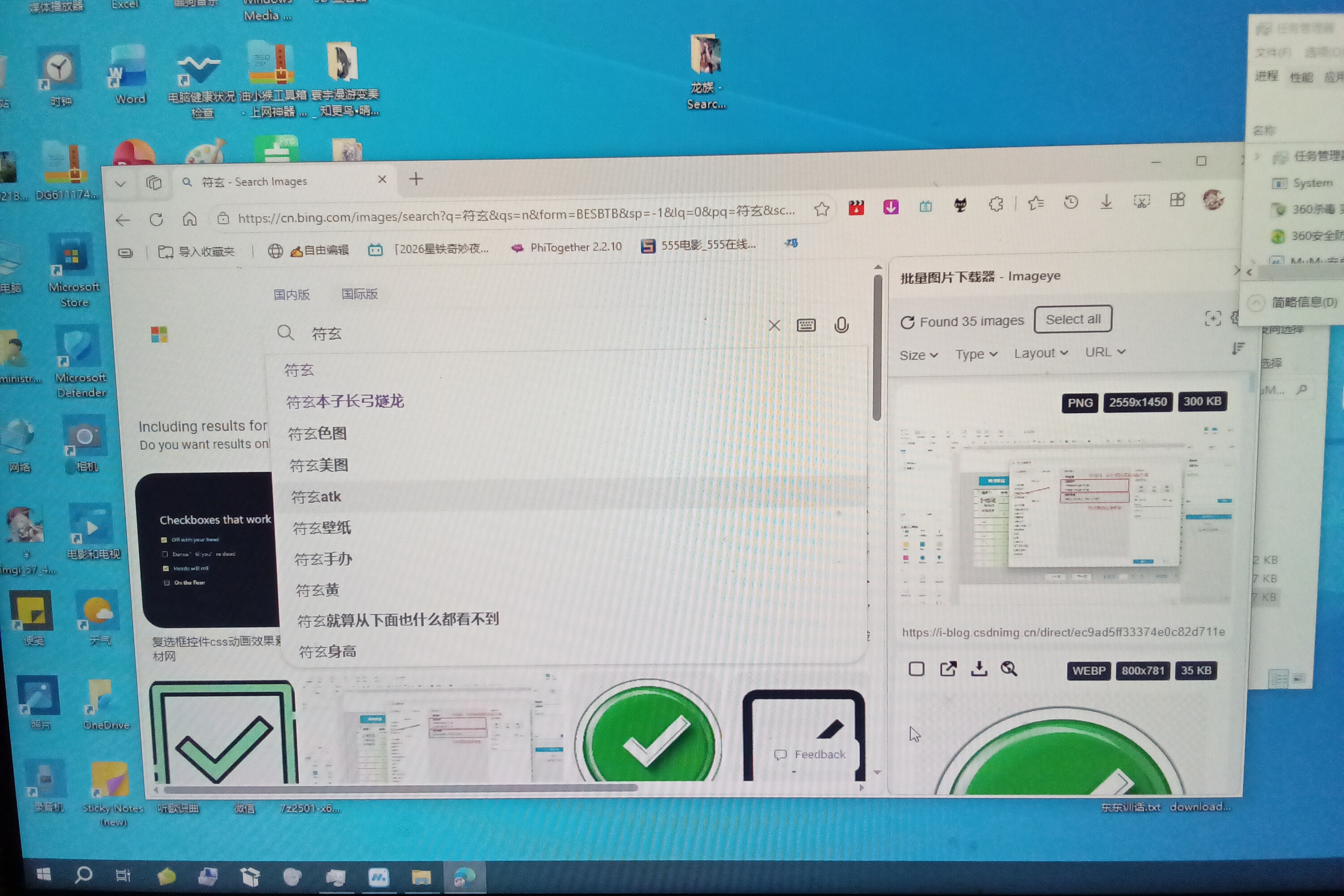Reload the page with the refresh icon
The height and width of the screenshot is (896, 1344).
(x=156, y=220)
